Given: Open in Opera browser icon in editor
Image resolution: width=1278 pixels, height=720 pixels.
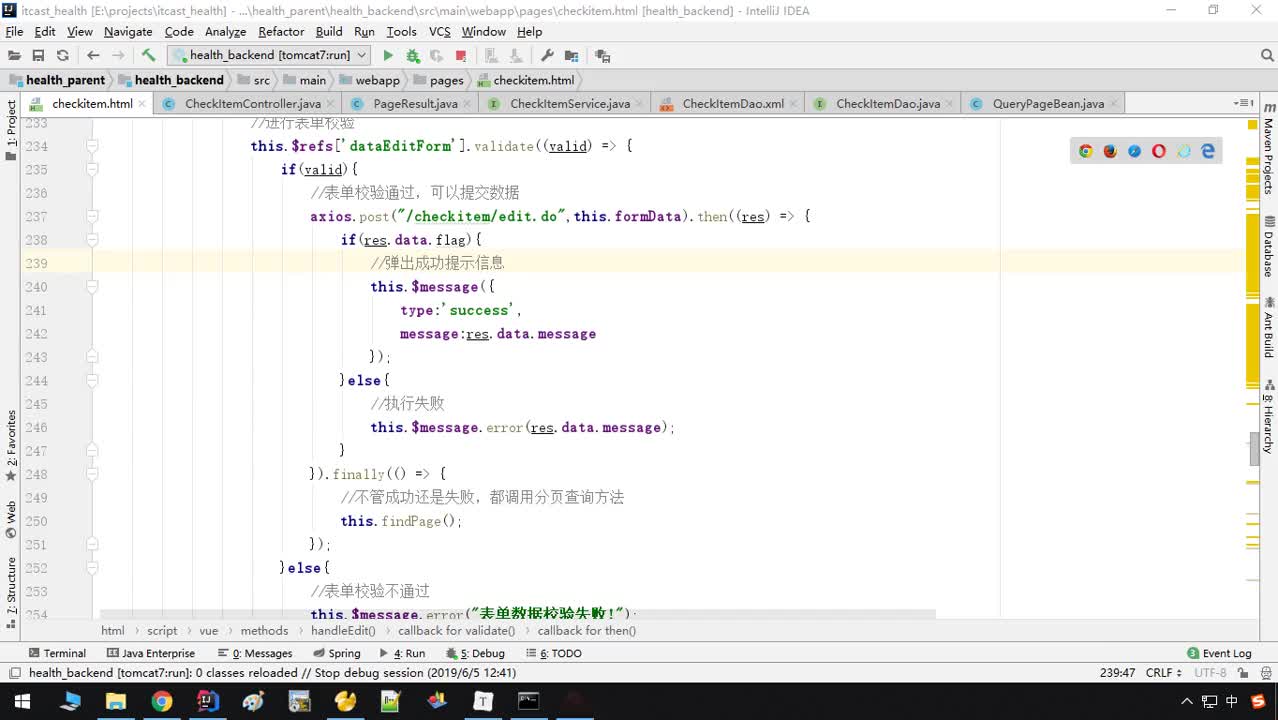Looking at the screenshot, I should click(x=1159, y=151).
